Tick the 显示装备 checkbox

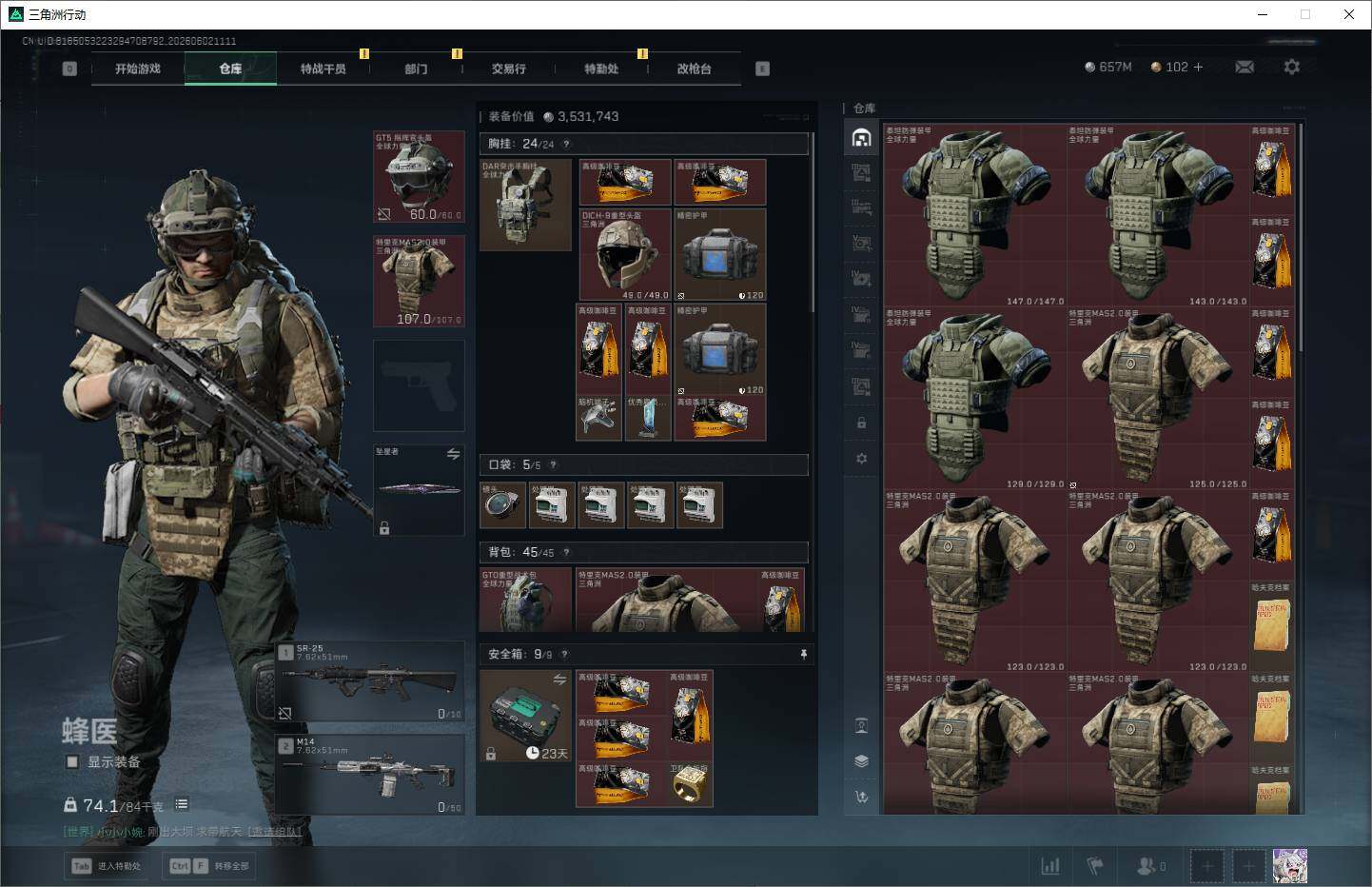[71, 761]
